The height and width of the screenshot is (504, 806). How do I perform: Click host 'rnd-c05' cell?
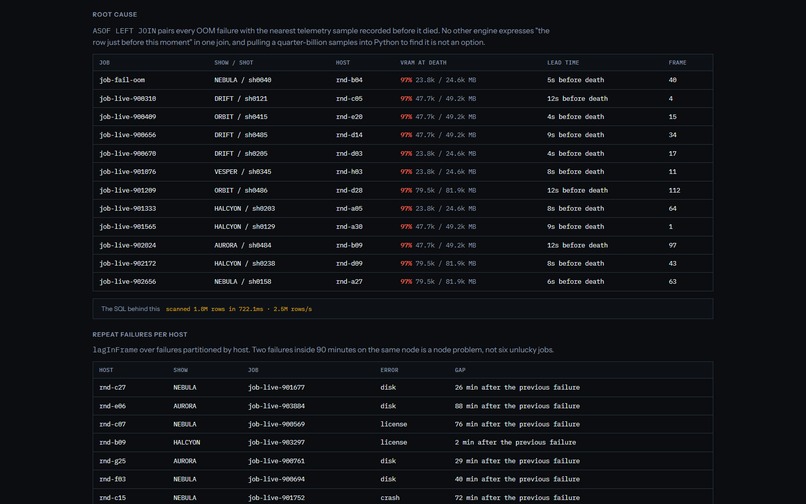pyautogui.click(x=349, y=99)
